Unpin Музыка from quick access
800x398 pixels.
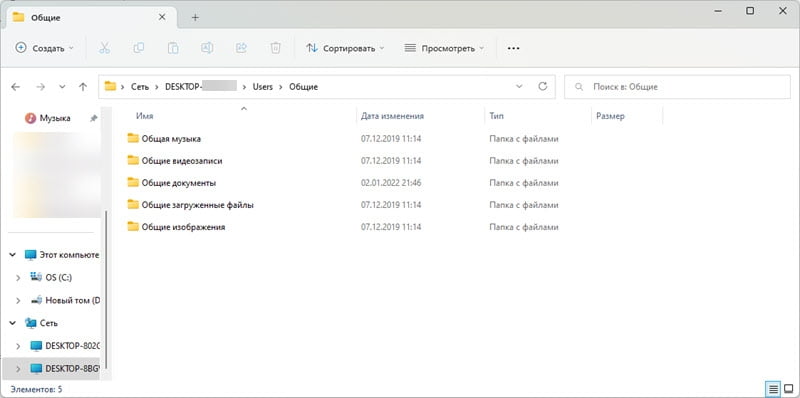pos(93,118)
